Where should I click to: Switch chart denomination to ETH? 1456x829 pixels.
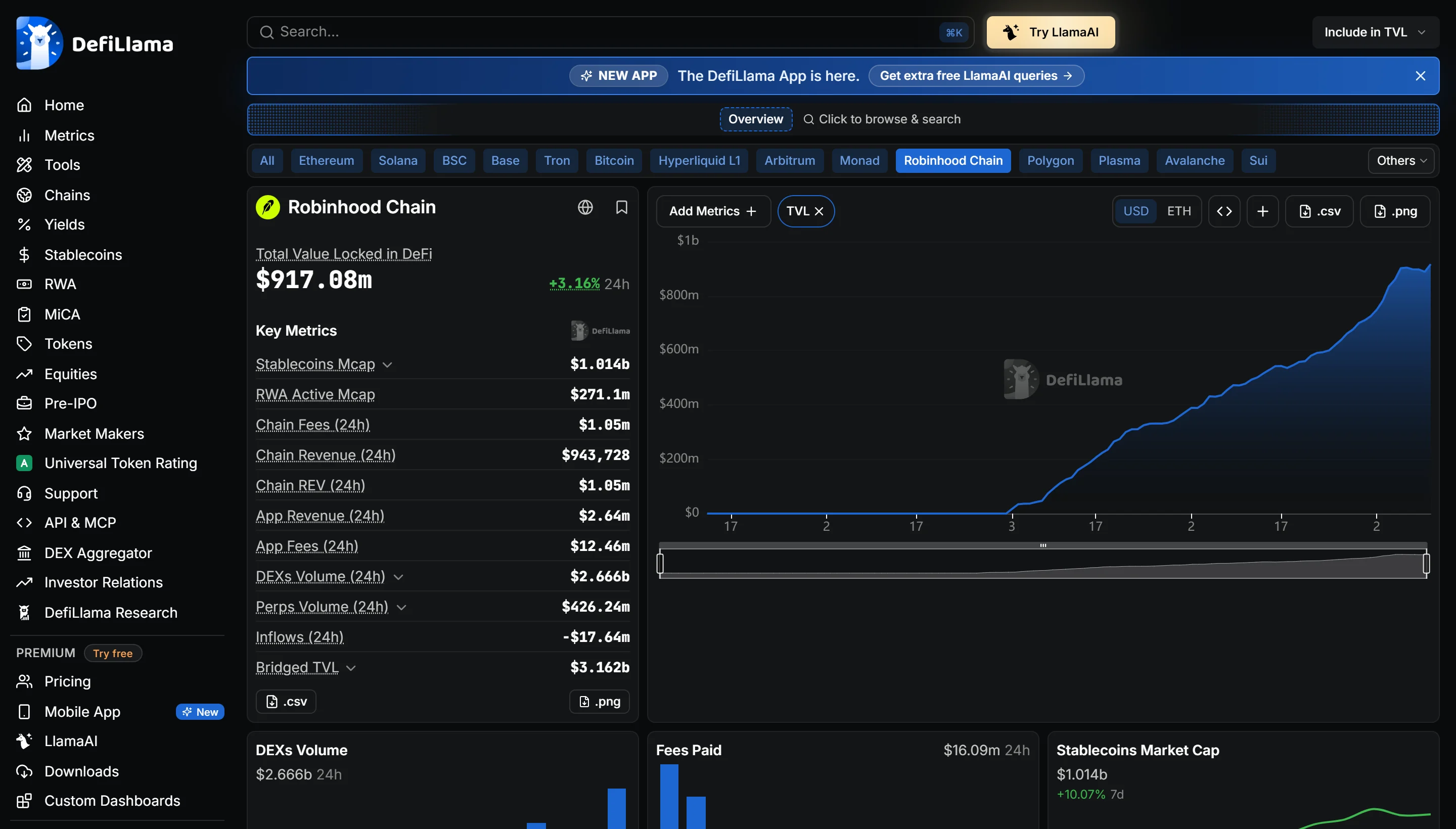tap(1178, 211)
